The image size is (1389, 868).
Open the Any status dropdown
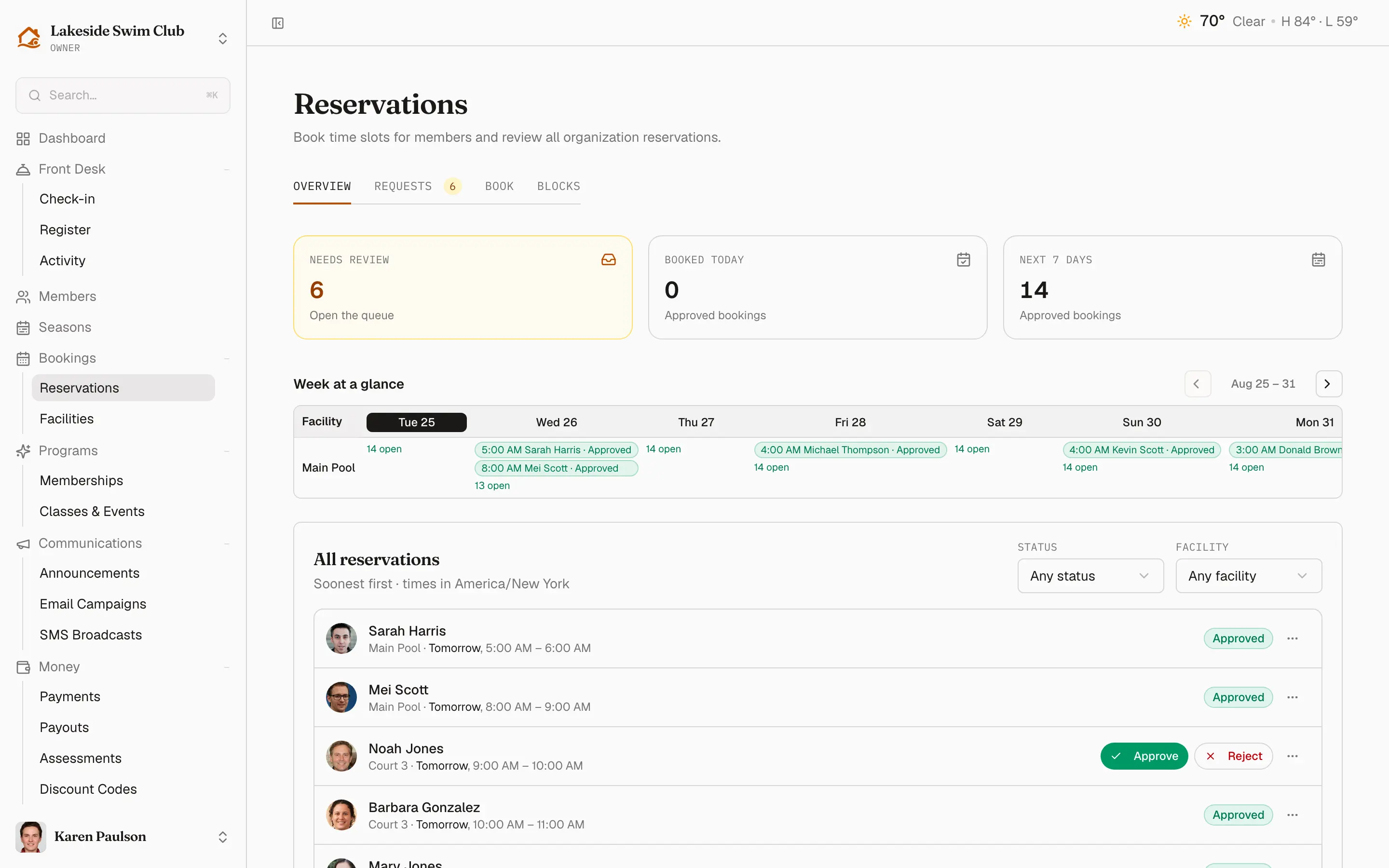point(1090,576)
